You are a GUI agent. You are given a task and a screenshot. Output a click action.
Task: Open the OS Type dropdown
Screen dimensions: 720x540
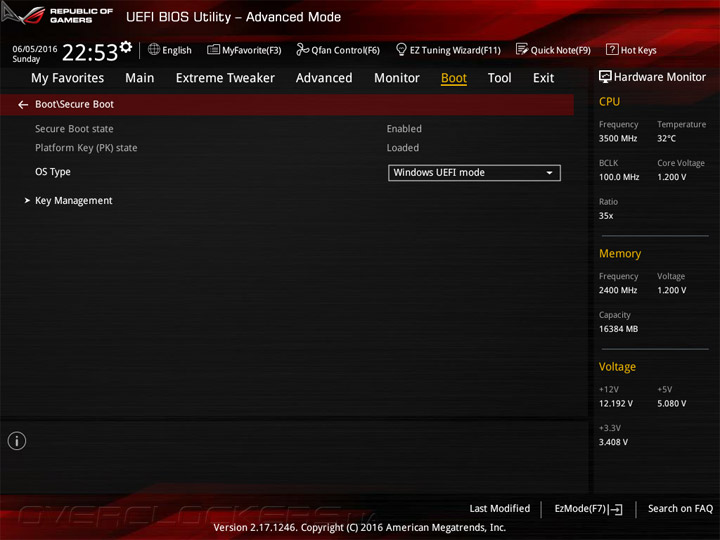[x=474, y=173]
